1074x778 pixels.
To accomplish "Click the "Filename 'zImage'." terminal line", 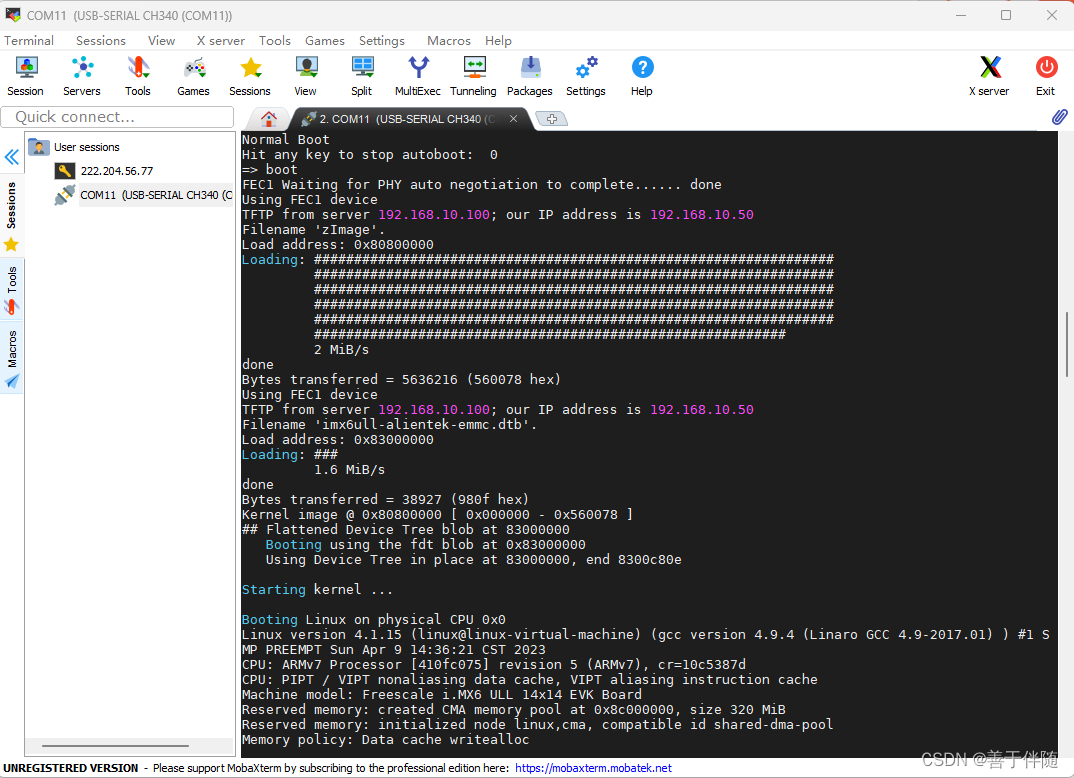I will [313, 230].
